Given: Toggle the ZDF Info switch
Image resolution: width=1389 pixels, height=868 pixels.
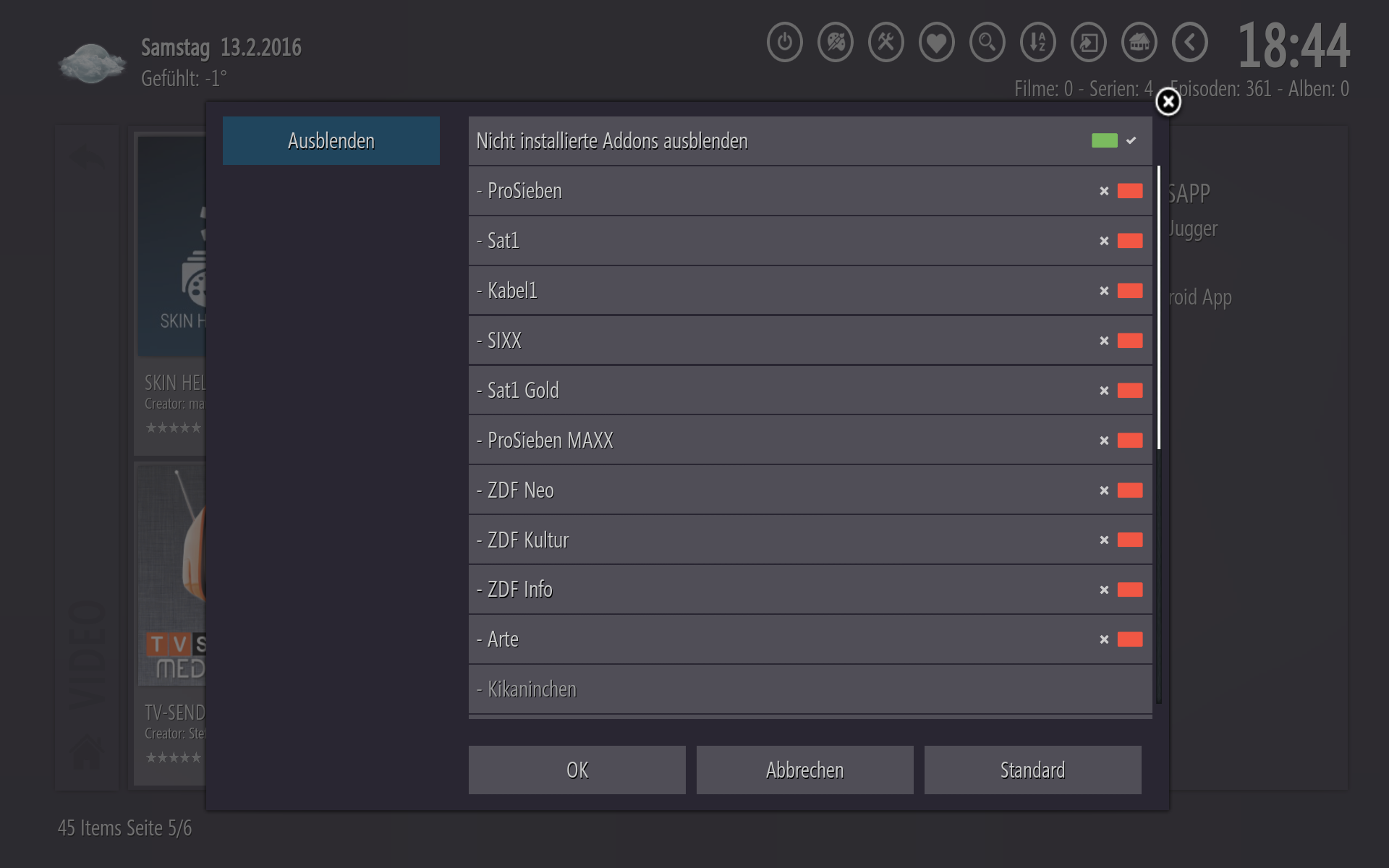Looking at the screenshot, I should (1121, 590).
